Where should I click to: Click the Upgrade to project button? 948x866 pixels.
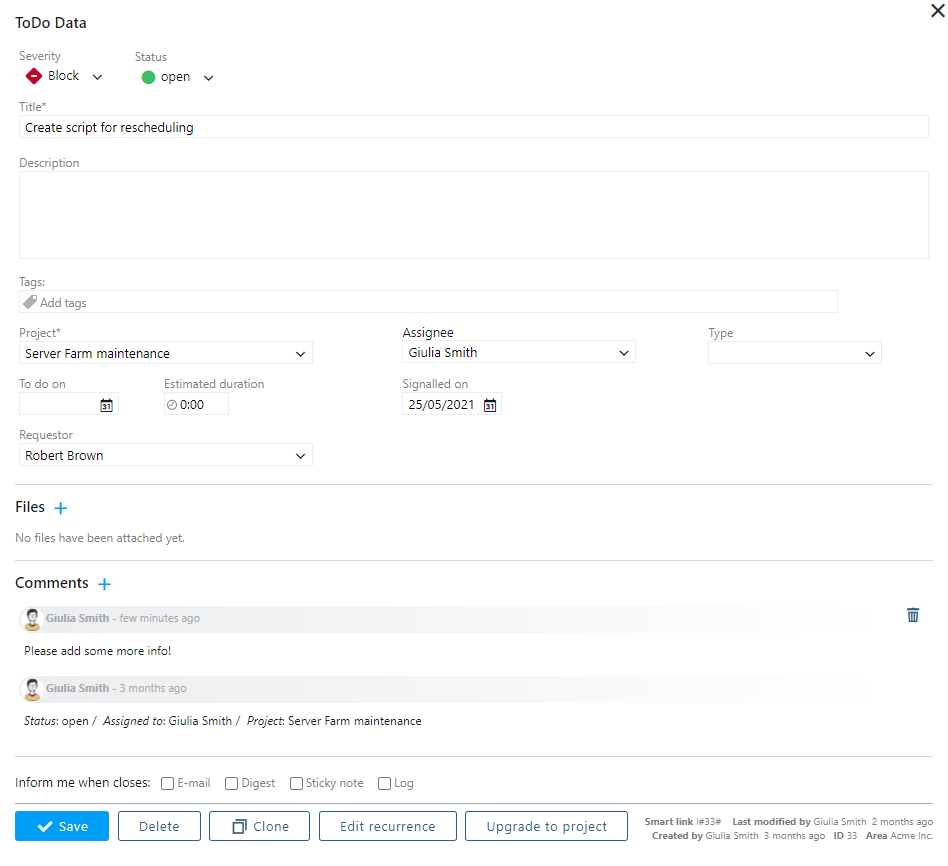(546, 827)
